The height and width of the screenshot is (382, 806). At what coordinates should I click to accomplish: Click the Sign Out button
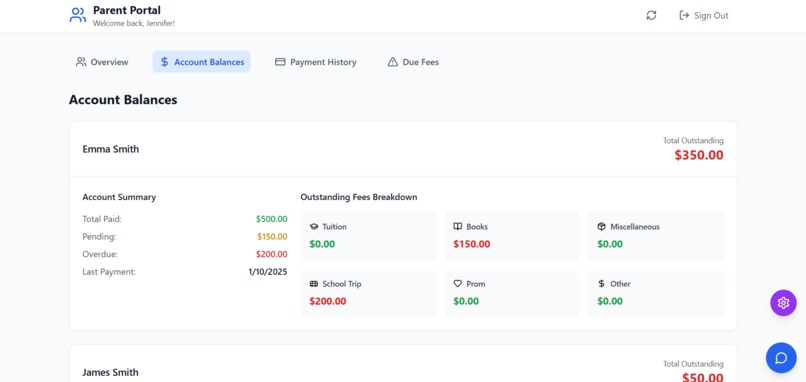[704, 15]
